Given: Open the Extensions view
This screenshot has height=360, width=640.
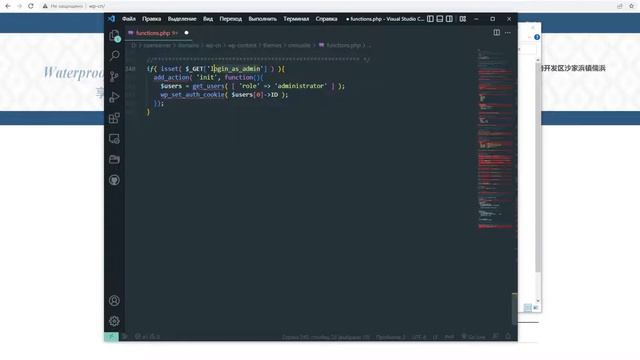Looking at the screenshot, I should tap(114, 118).
